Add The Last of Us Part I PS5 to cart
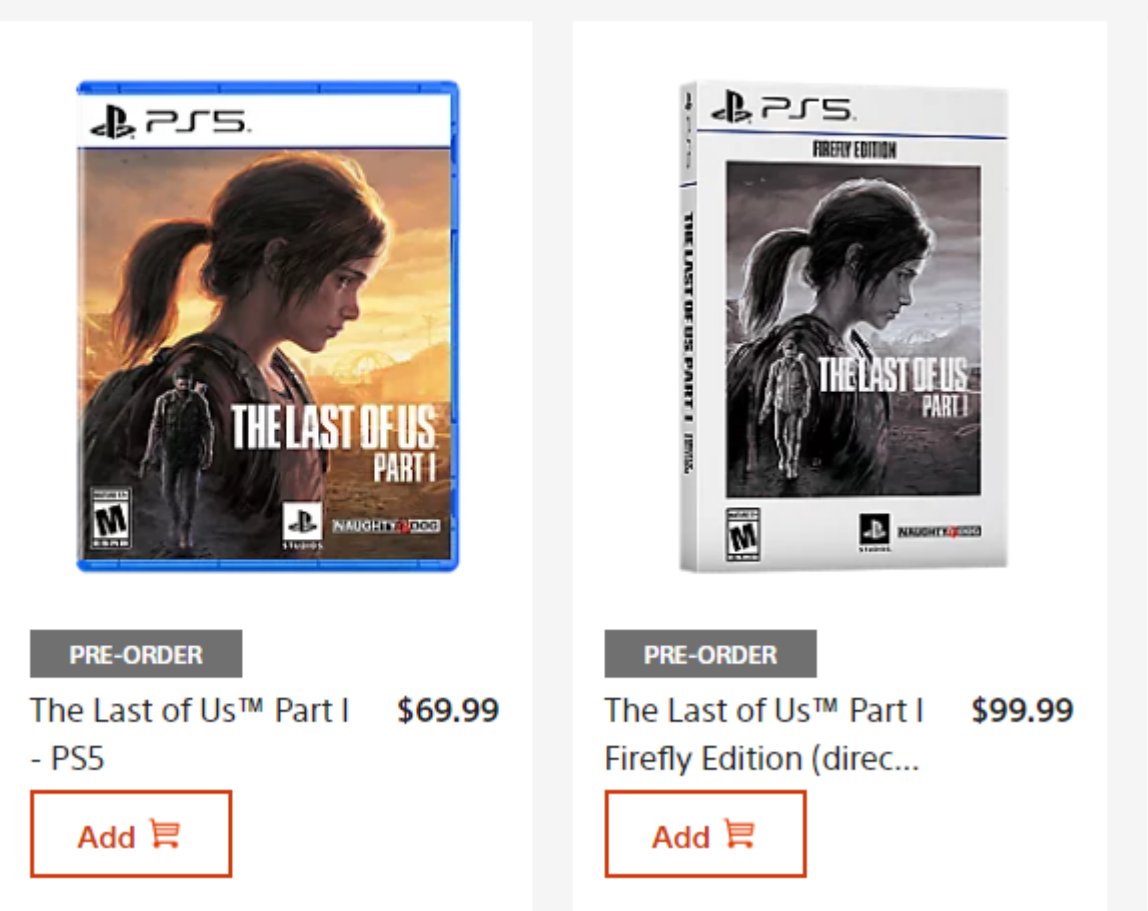 130,834
